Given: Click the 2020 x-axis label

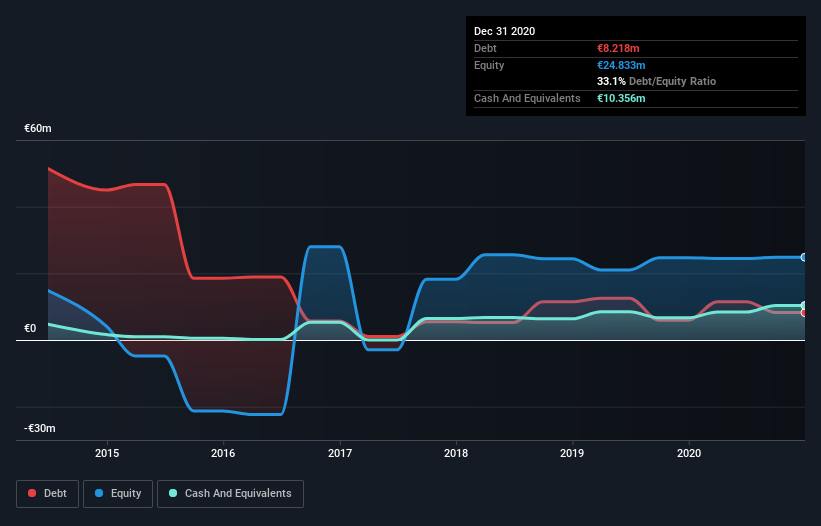Looking at the screenshot, I should (689, 453).
